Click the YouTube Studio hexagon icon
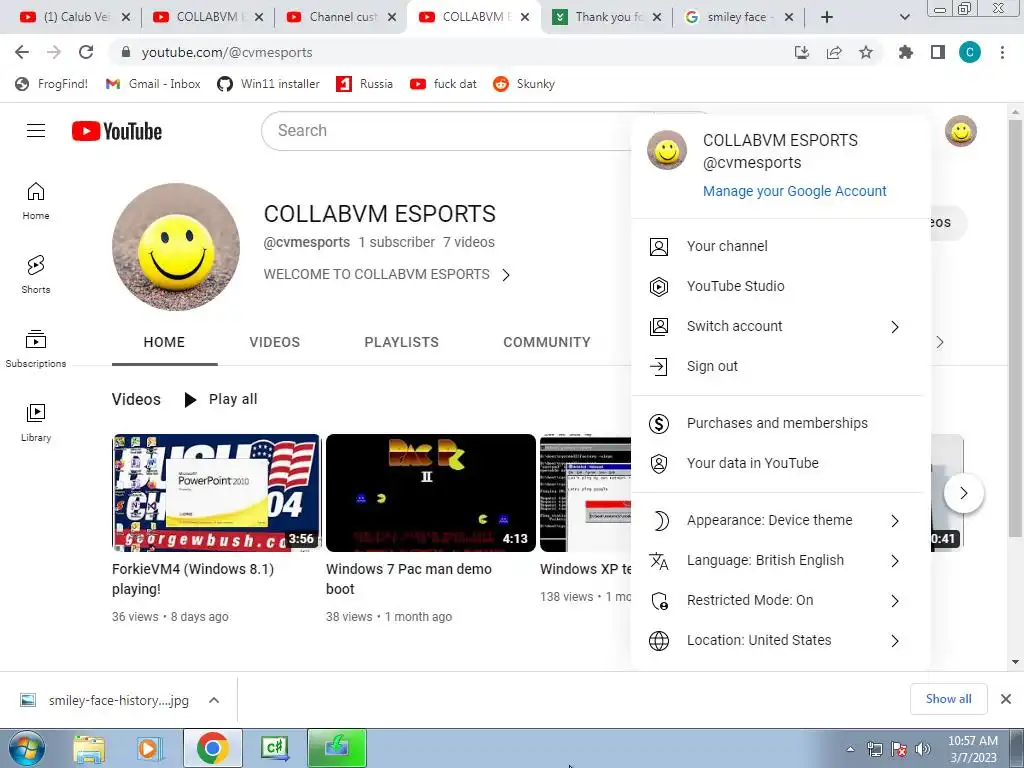The image size is (1024, 768). [659, 287]
